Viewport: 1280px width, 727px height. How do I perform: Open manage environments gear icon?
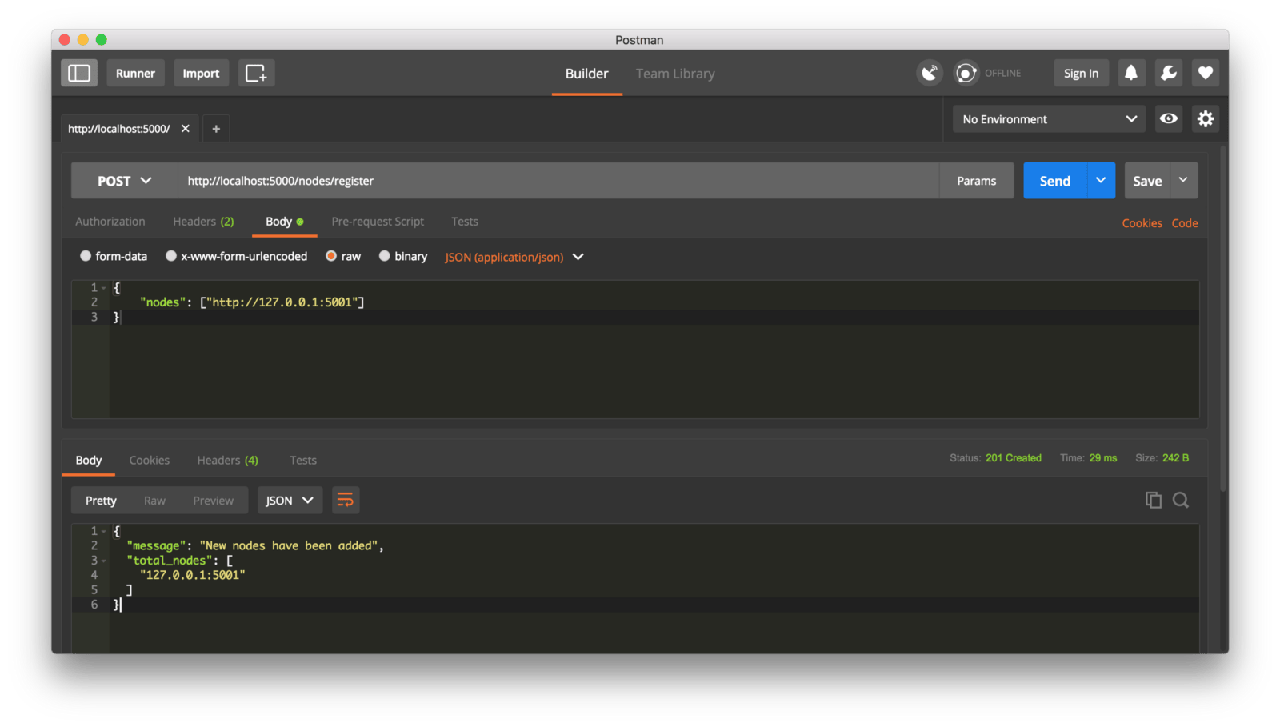point(1205,119)
